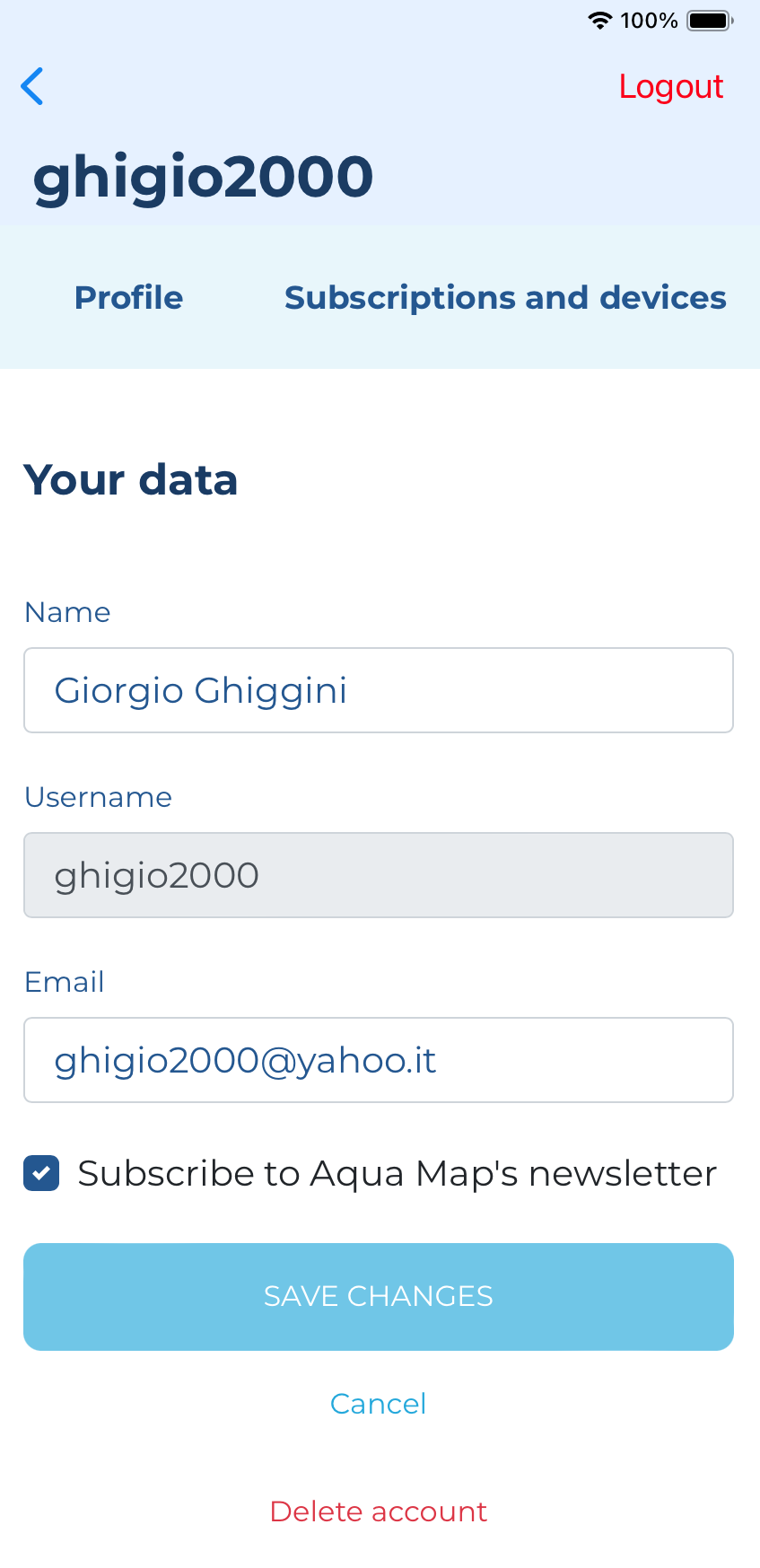The image size is (760, 1568).
Task: Uncheck the Aqua Map newsletter checkbox
Action: [x=41, y=1173]
